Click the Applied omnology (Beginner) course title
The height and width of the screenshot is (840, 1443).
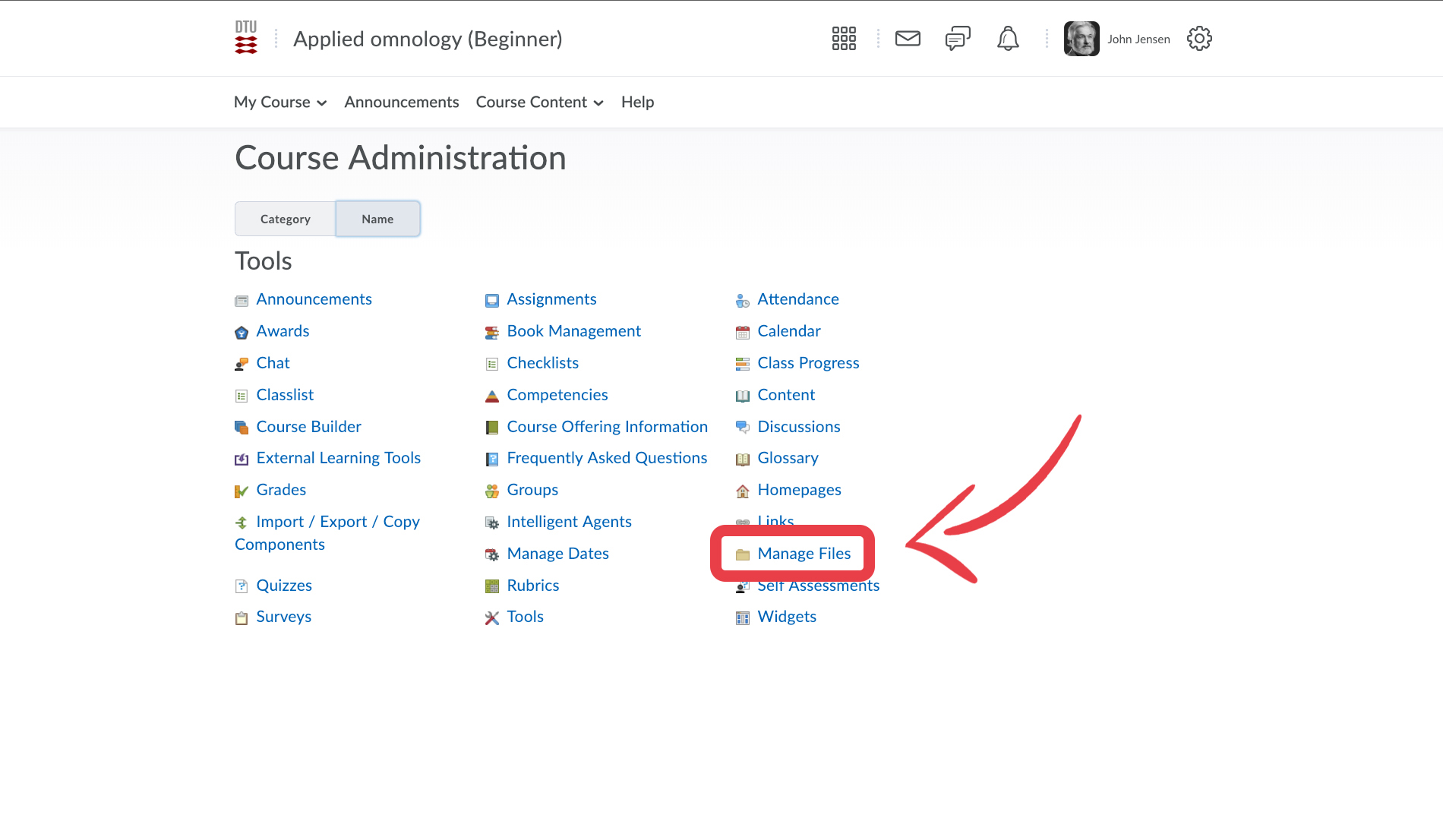[428, 39]
